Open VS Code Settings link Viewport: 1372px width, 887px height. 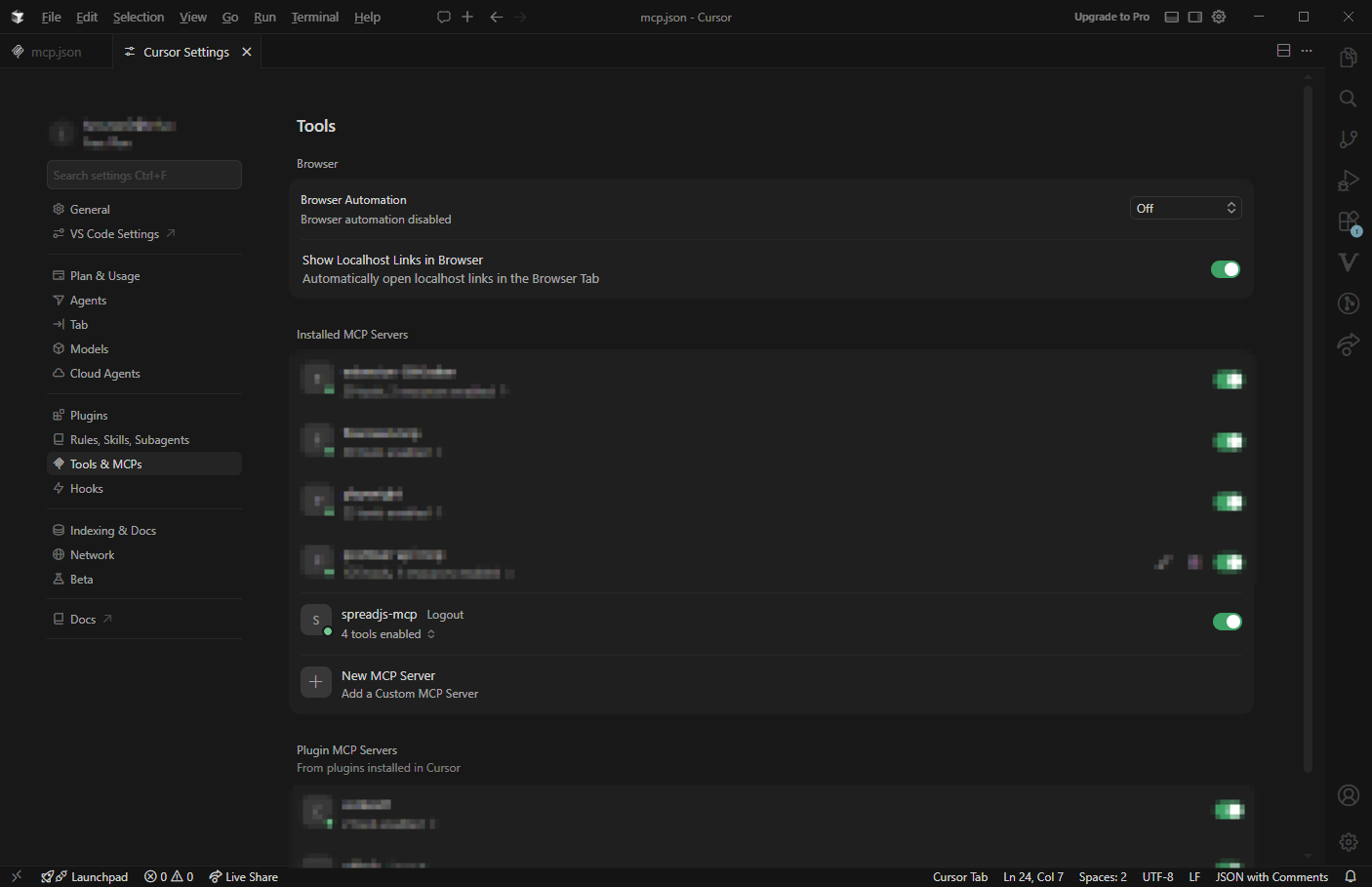pos(114,234)
